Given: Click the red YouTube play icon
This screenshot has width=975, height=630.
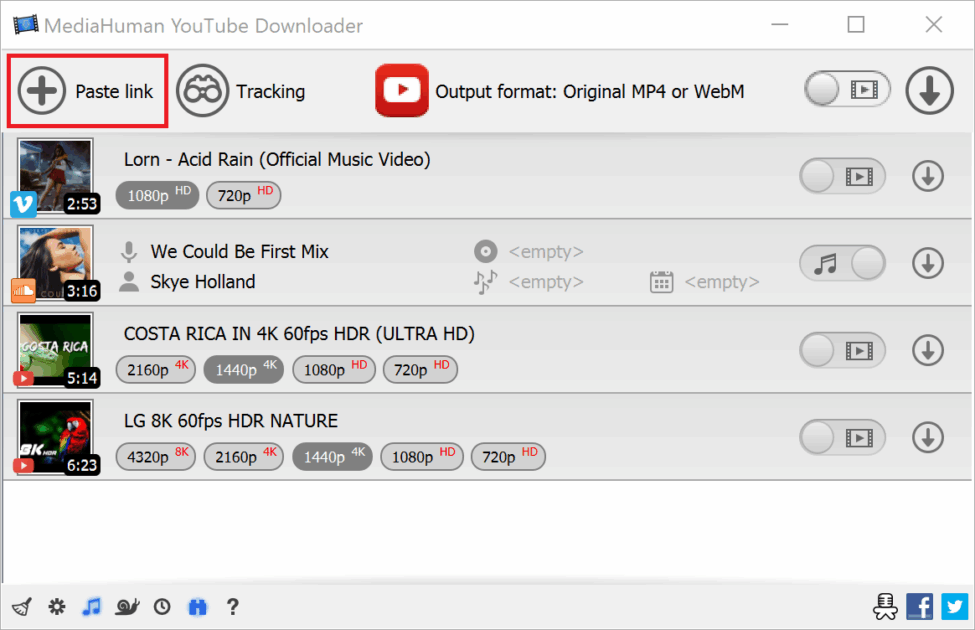Looking at the screenshot, I should point(402,91).
